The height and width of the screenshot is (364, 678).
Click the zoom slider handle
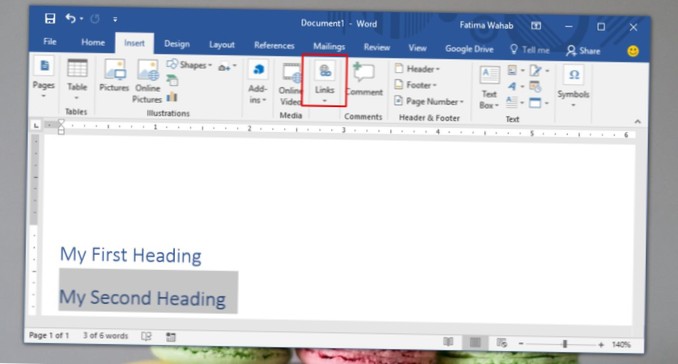pos(565,344)
